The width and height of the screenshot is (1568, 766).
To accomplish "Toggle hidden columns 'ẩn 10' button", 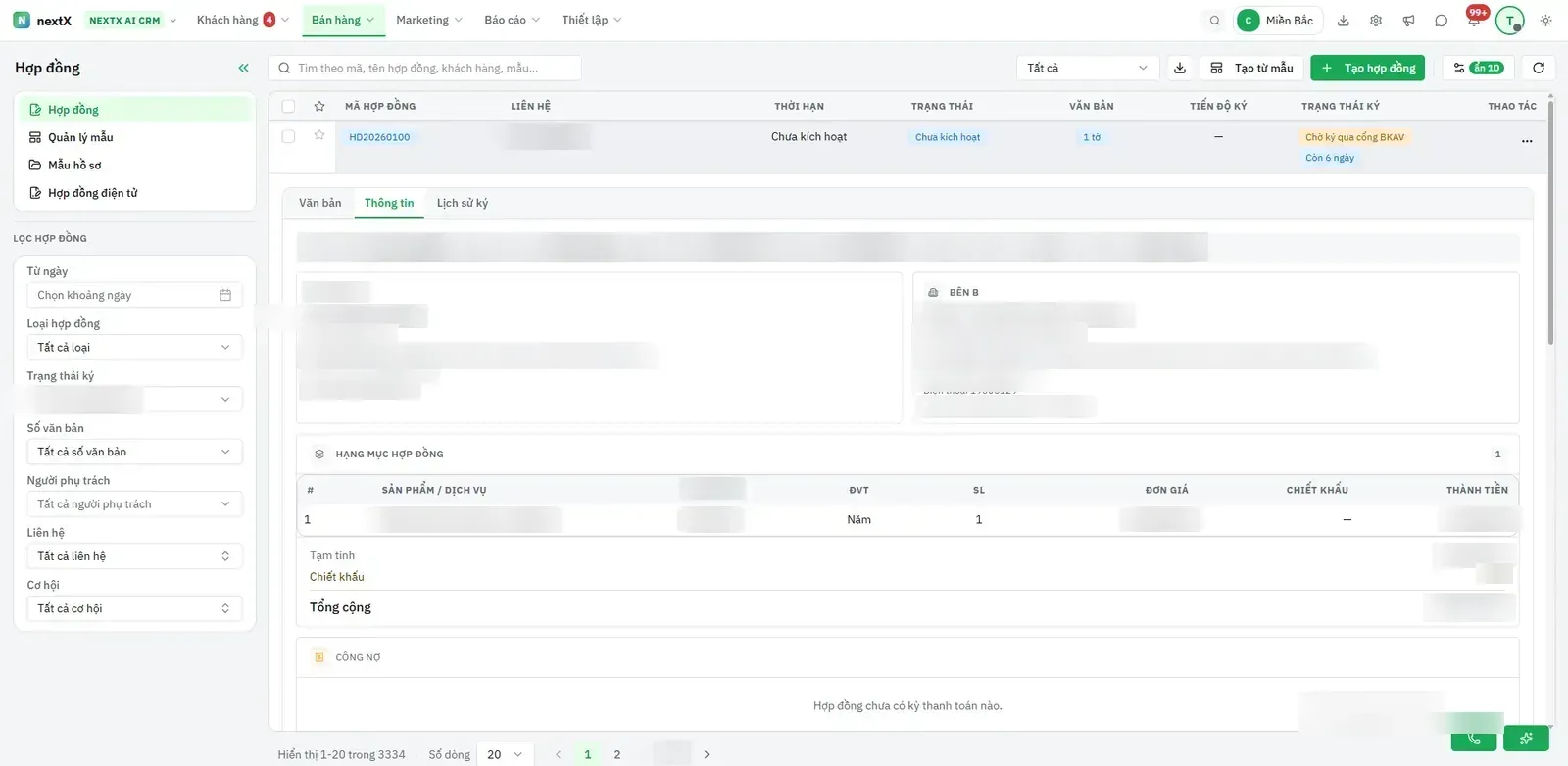I will click(x=1479, y=68).
